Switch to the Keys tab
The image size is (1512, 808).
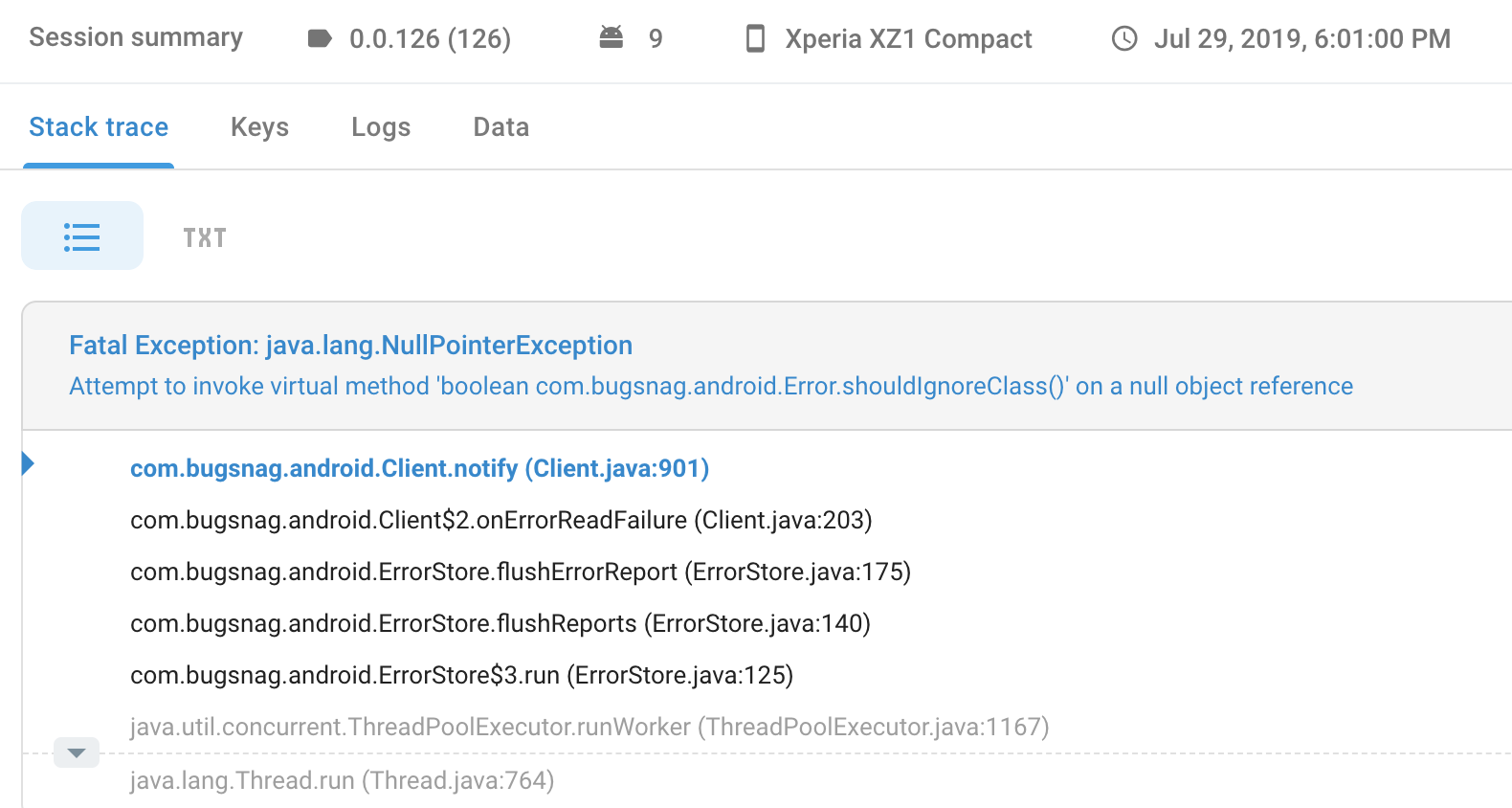[258, 126]
